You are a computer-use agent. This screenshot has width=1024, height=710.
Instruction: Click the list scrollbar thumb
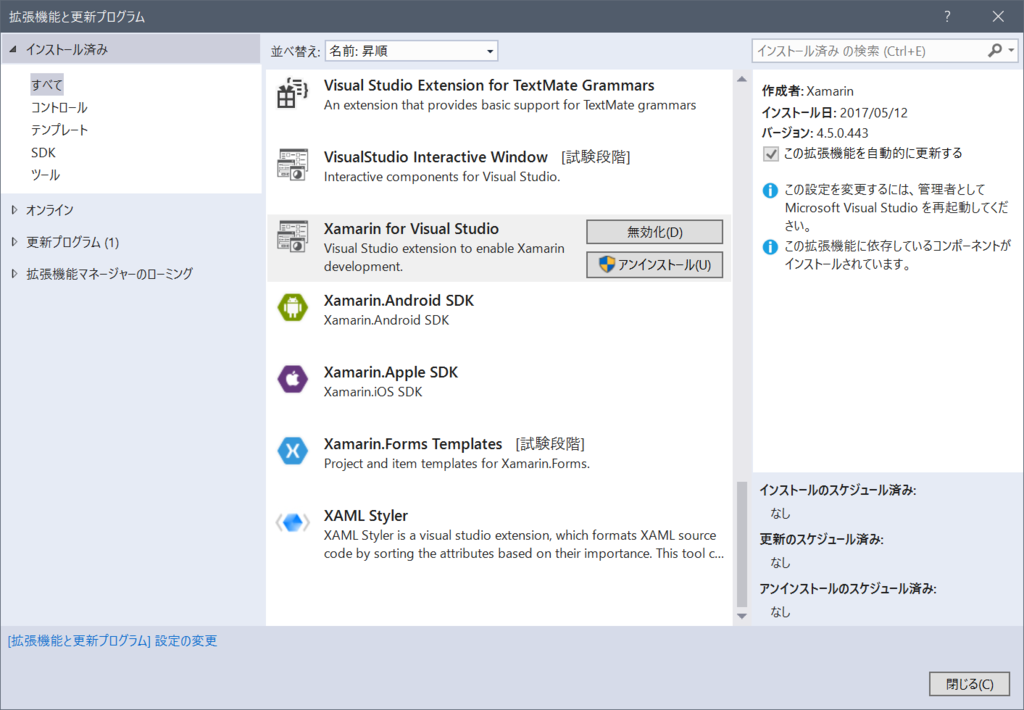pyautogui.click(x=742, y=544)
